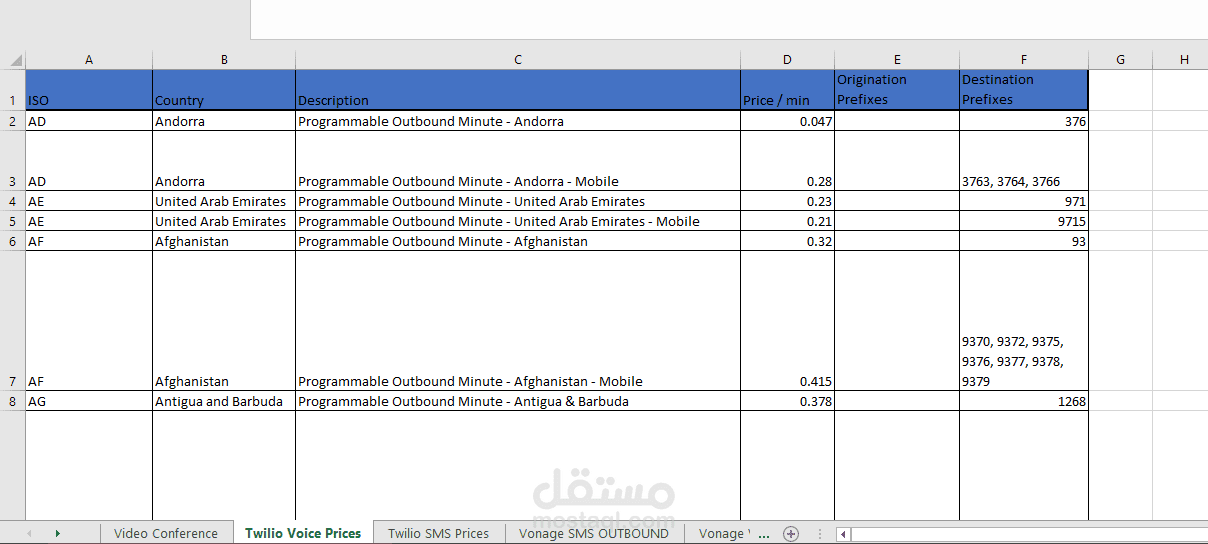Screen dimensions: 1208x544
Task: Click the Description header cell
Action: pos(518,90)
